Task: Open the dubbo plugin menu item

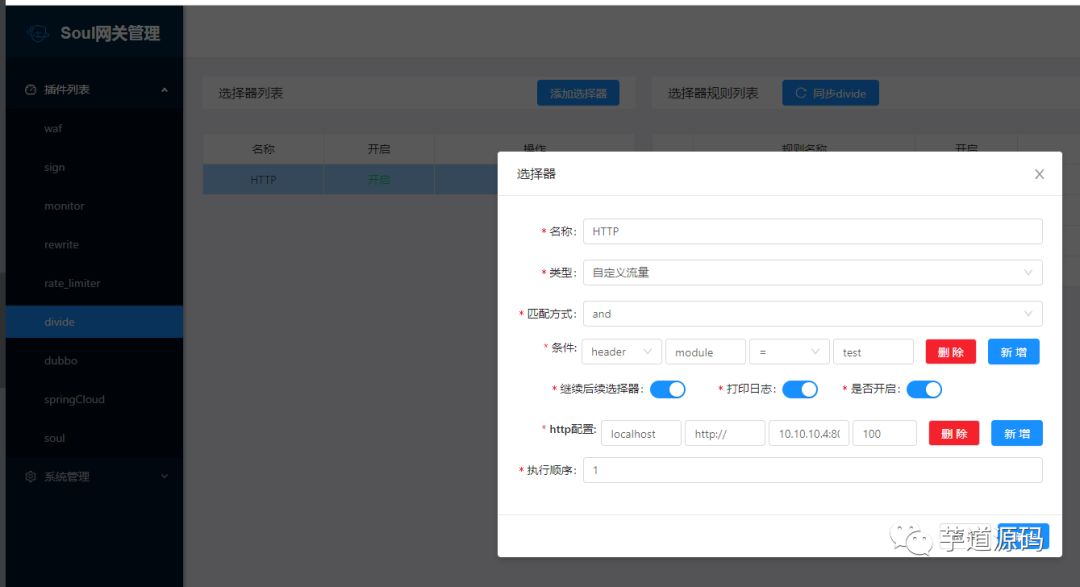Action: click(94, 360)
